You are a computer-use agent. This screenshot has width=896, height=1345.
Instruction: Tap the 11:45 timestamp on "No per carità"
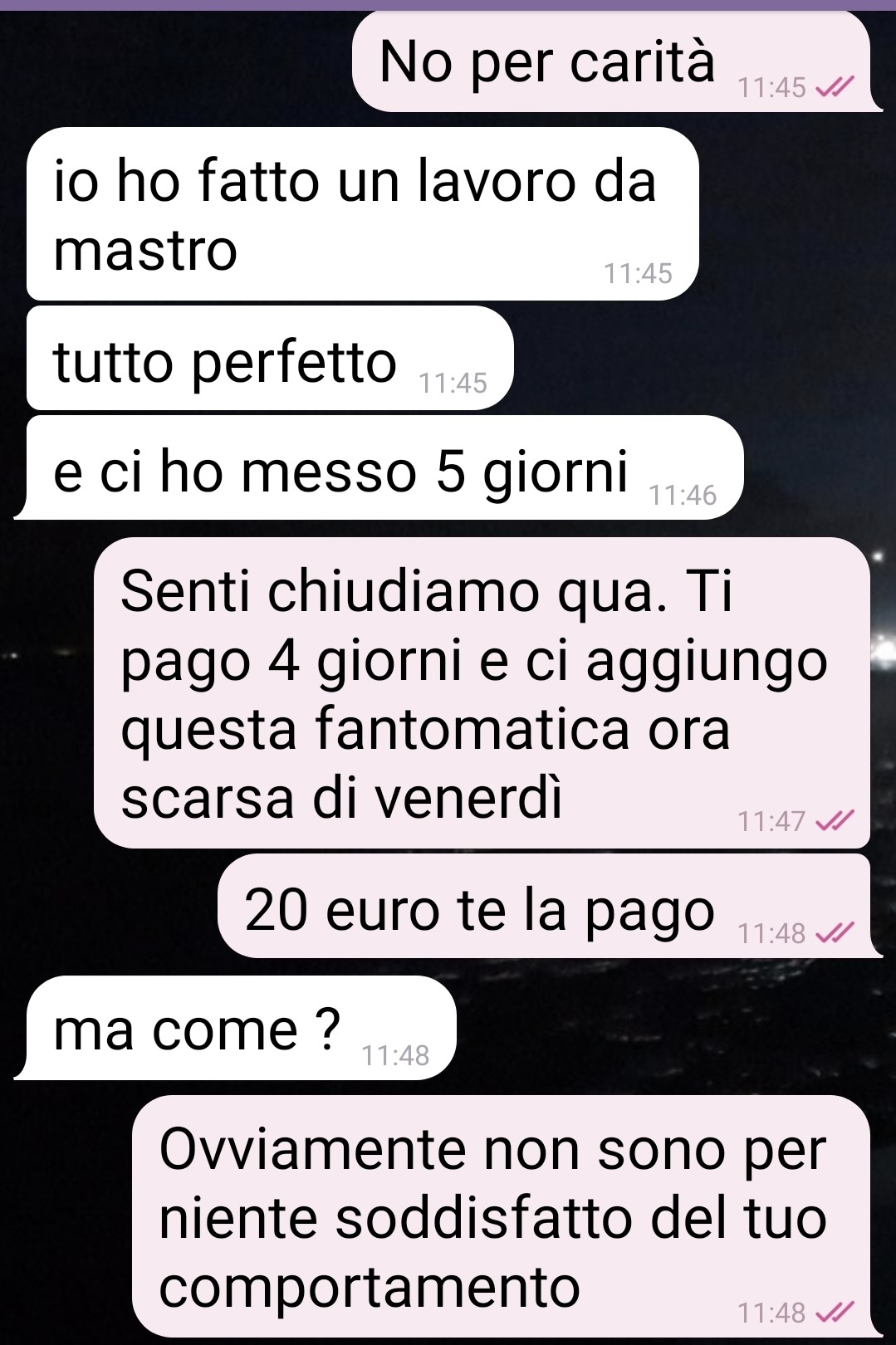tap(771, 86)
